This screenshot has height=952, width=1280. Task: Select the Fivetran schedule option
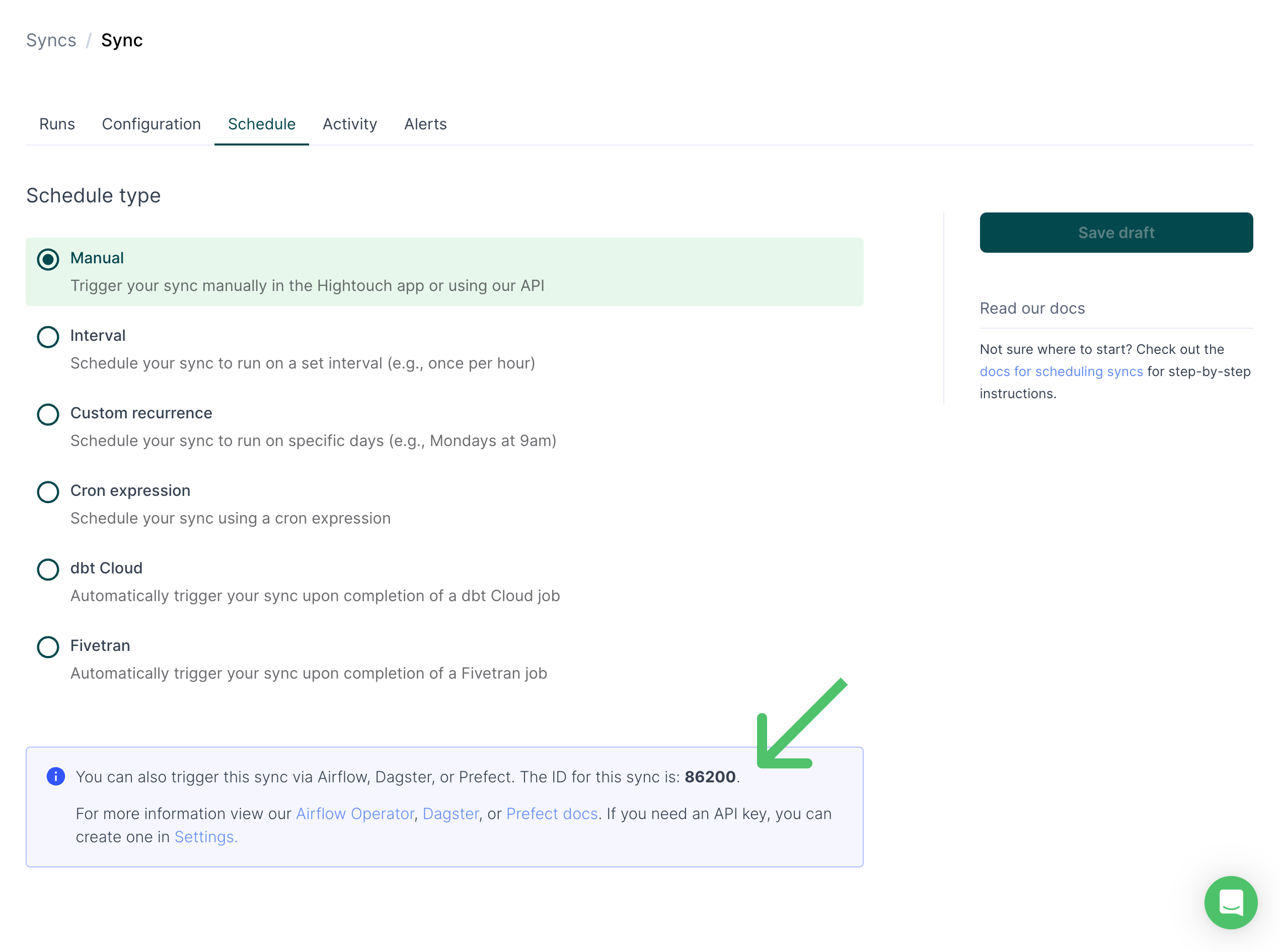48,647
